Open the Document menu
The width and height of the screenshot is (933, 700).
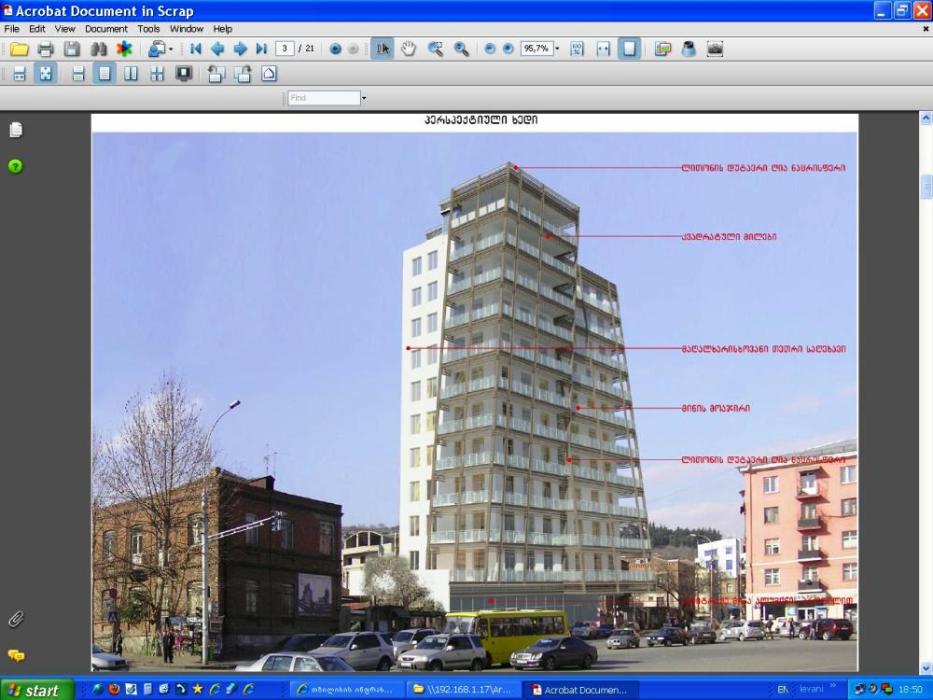[106, 29]
